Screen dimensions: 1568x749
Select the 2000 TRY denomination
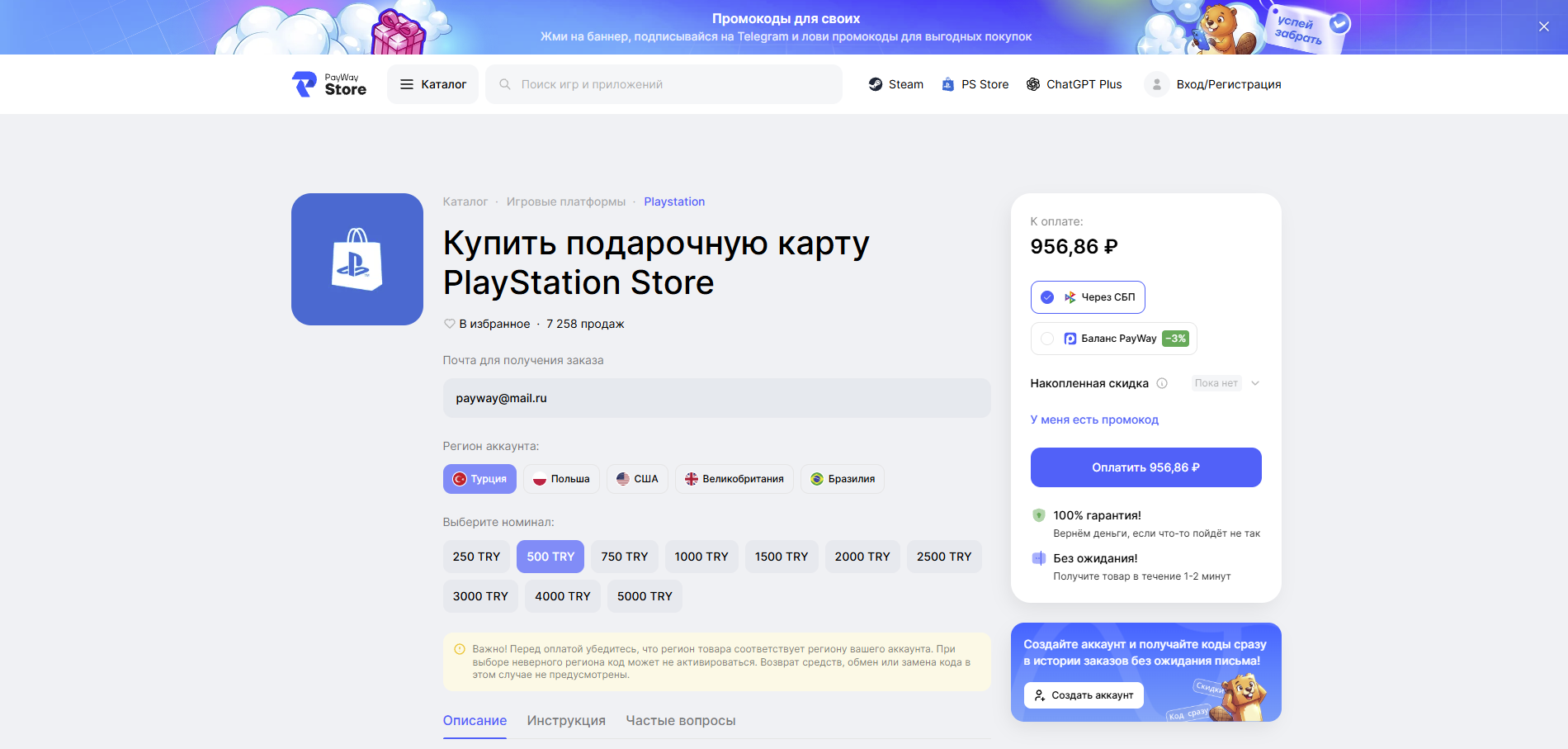pyautogui.click(x=862, y=557)
